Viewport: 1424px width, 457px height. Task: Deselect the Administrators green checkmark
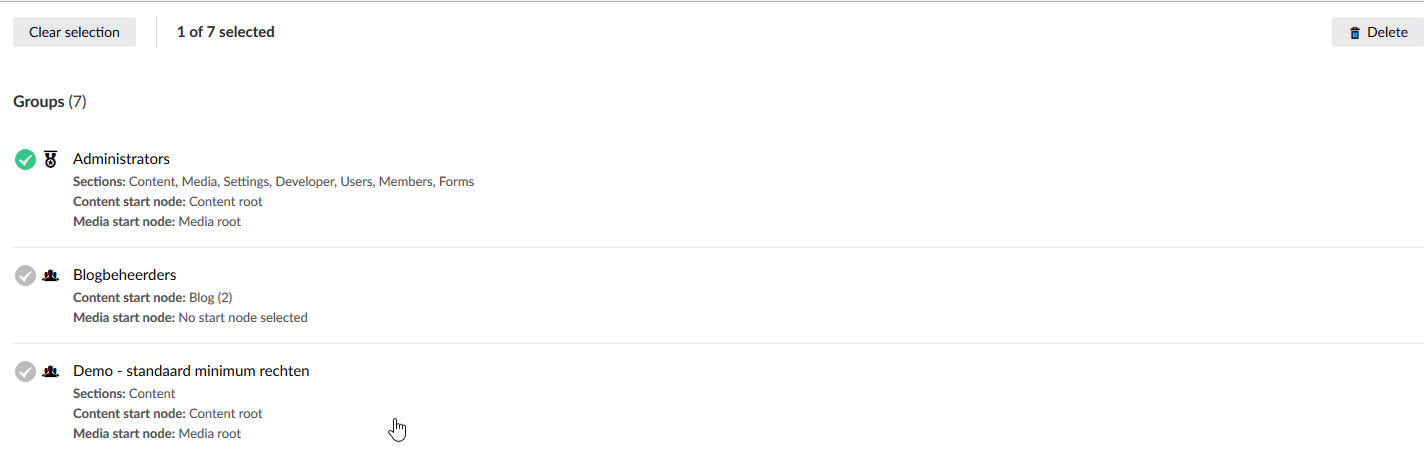pyautogui.click(x=26, y=159)
